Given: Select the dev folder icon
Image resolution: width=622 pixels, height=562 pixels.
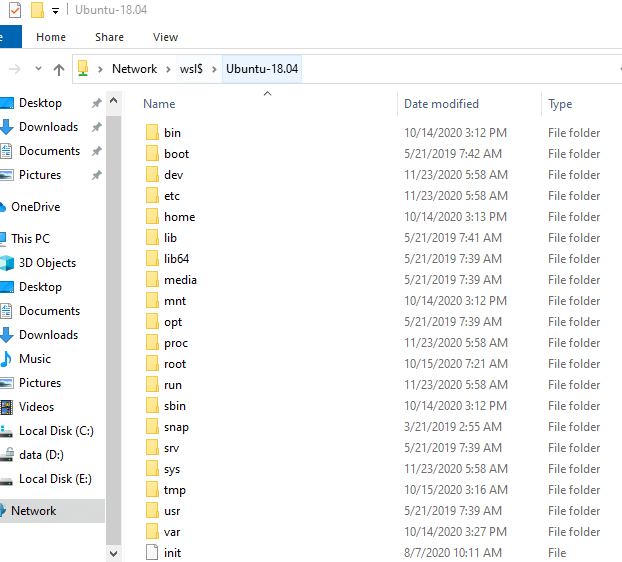Looking at the screenshot, I should (152, 175).
